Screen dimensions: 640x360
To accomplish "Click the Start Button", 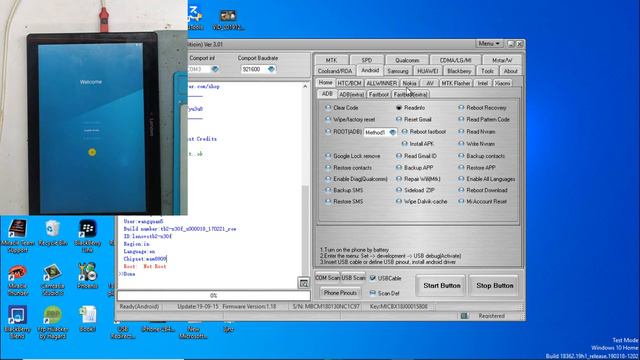I will (442, 286).
